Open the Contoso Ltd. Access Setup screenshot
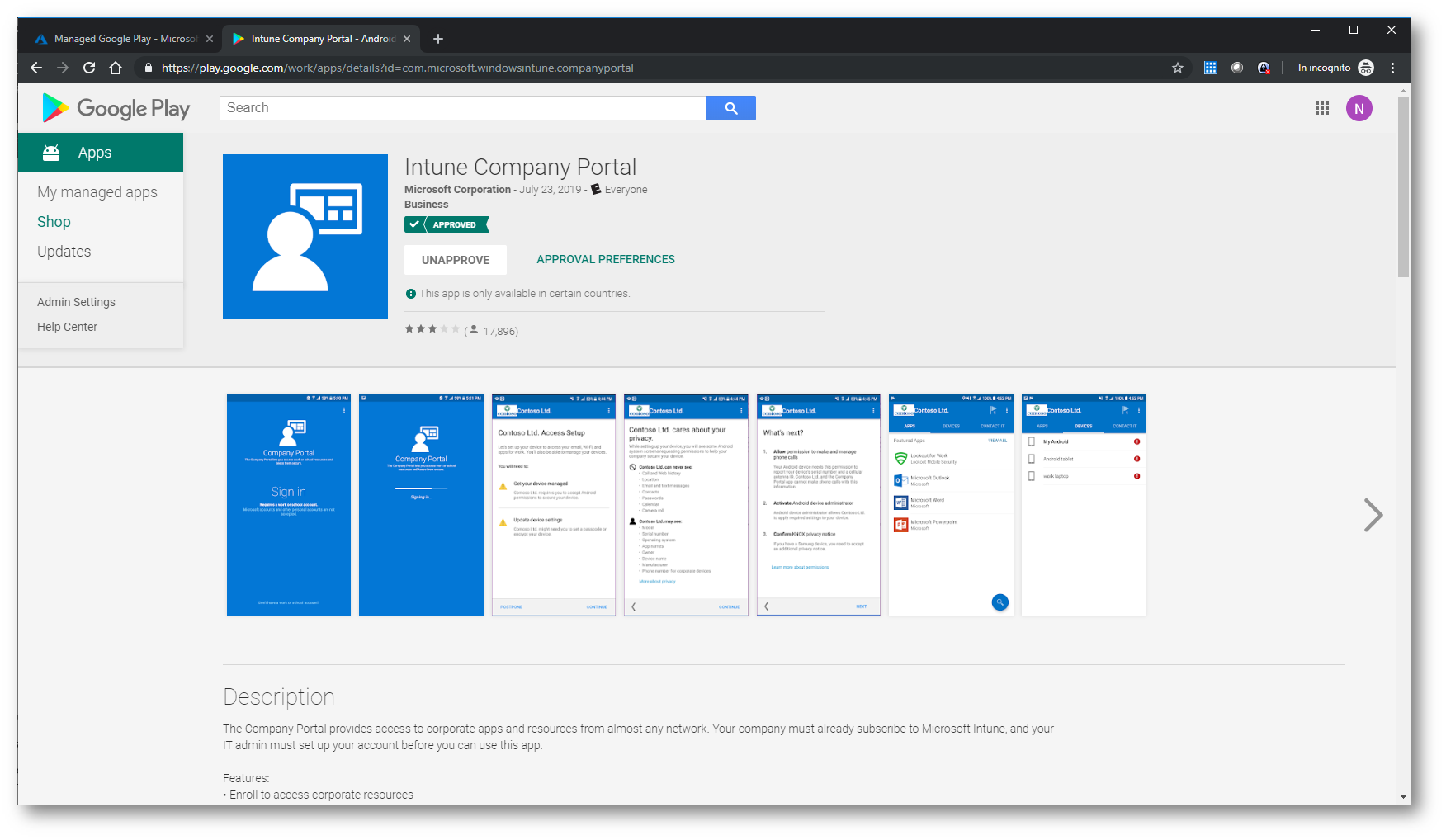1446x840 pixels. click(x=554, y=505)
